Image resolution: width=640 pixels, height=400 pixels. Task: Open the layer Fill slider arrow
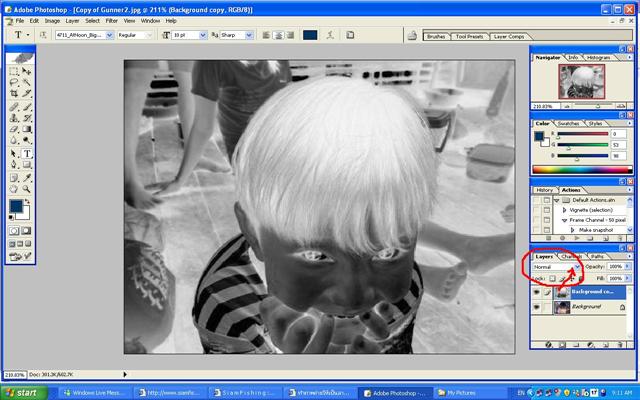tap(627, 278)
